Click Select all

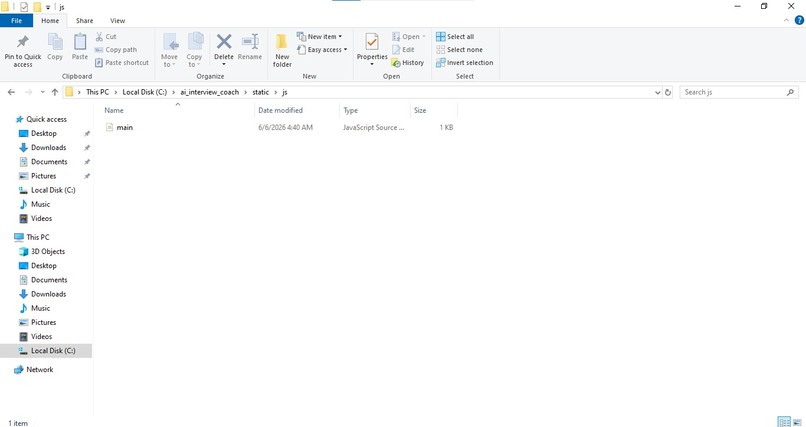(x=455, y=36)
